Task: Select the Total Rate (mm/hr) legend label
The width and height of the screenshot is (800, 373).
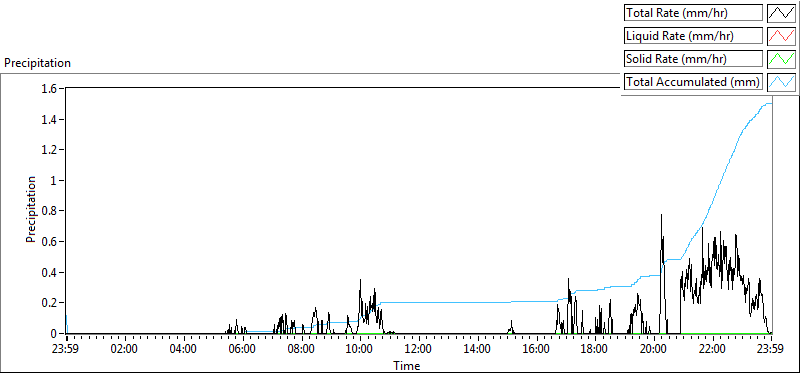Action: pos(677,13)
